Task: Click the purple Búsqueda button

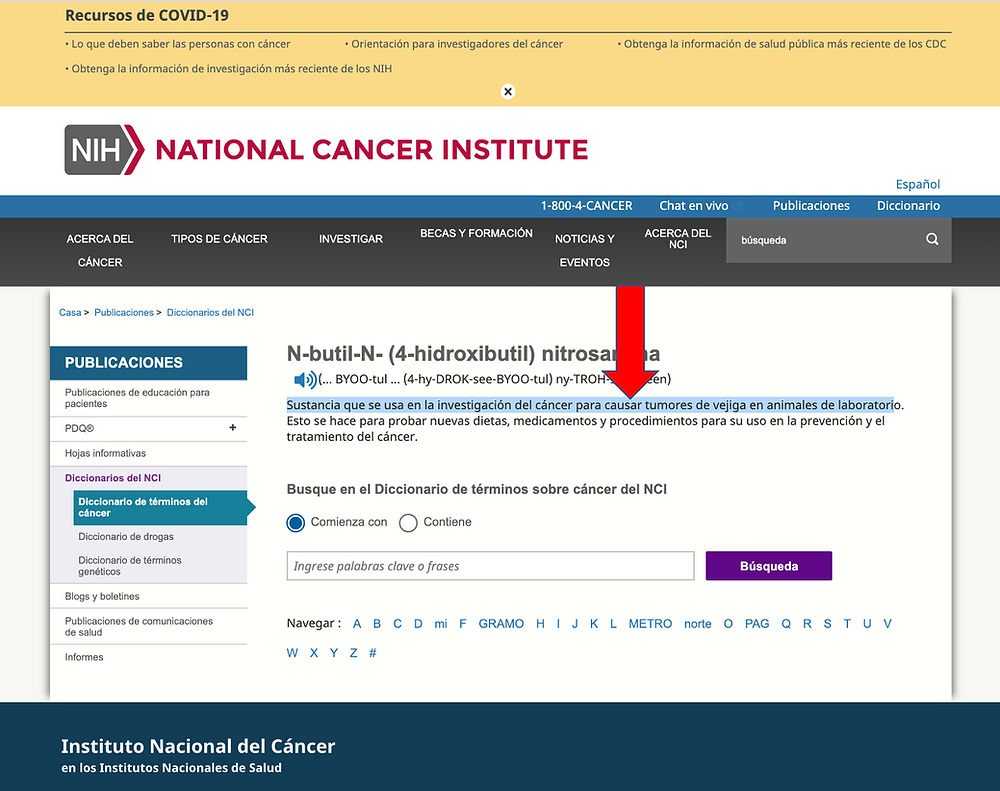Action: (768, 566)
